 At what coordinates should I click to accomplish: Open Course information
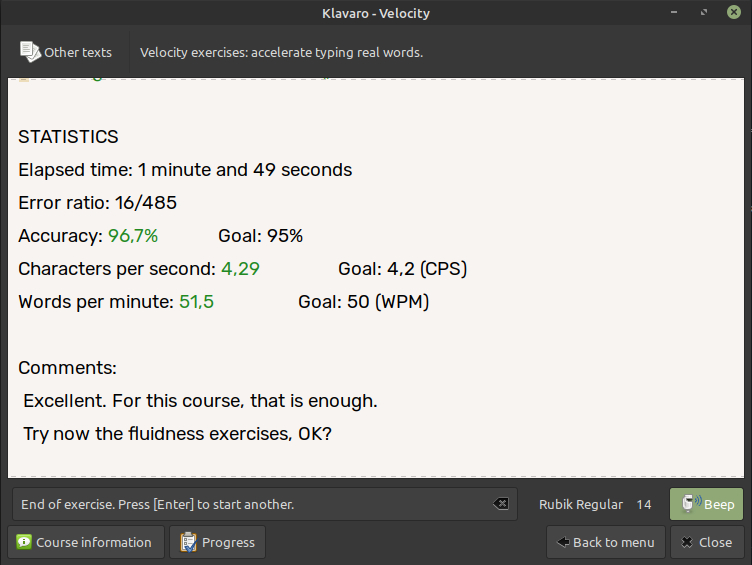click(x=86, y=542)
